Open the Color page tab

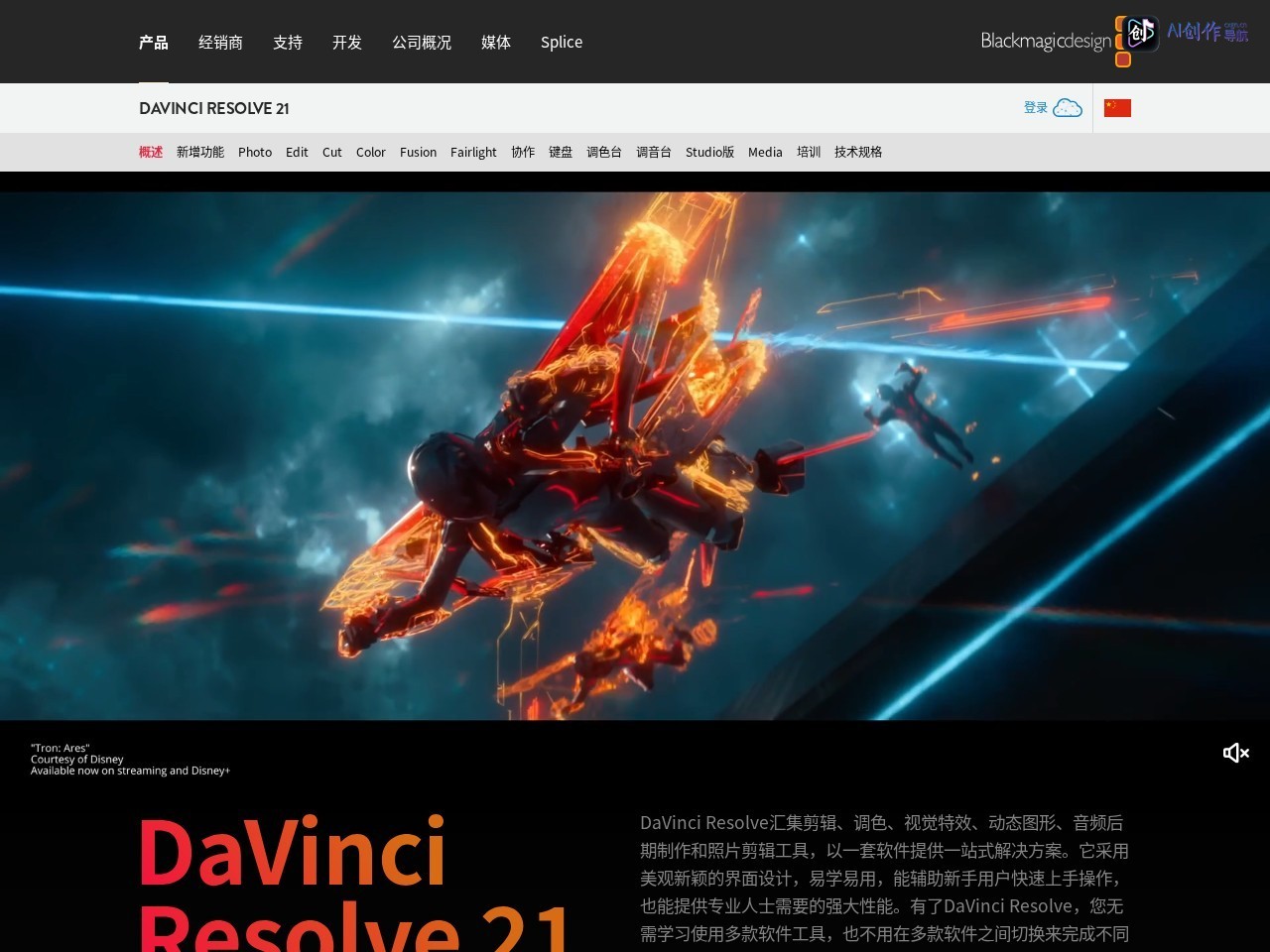pos(371,152)
